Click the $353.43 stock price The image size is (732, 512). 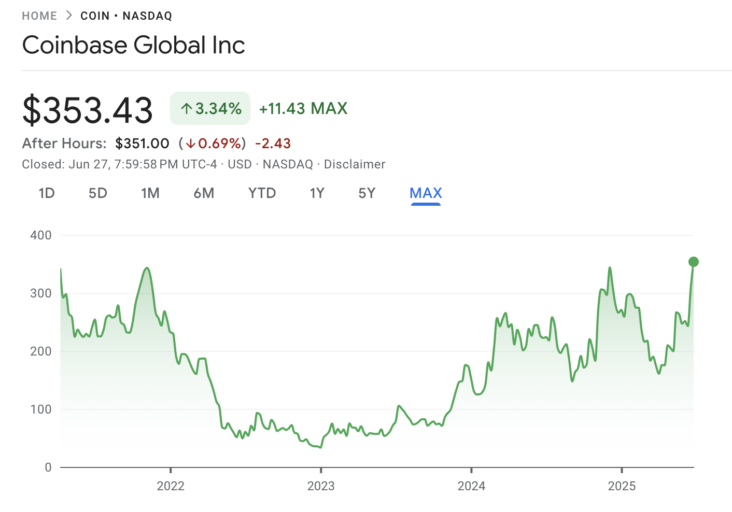tap(88, 109)
